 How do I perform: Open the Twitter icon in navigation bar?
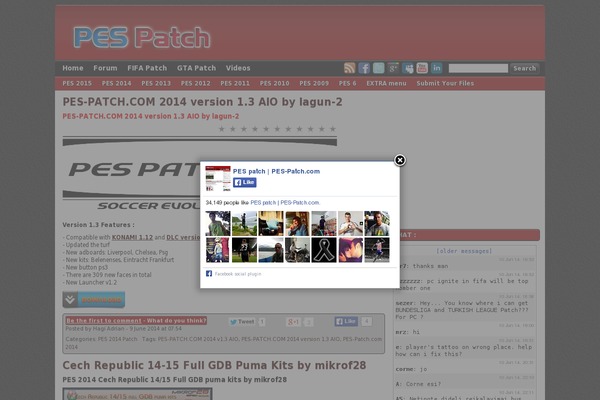[x=378, y=68]
